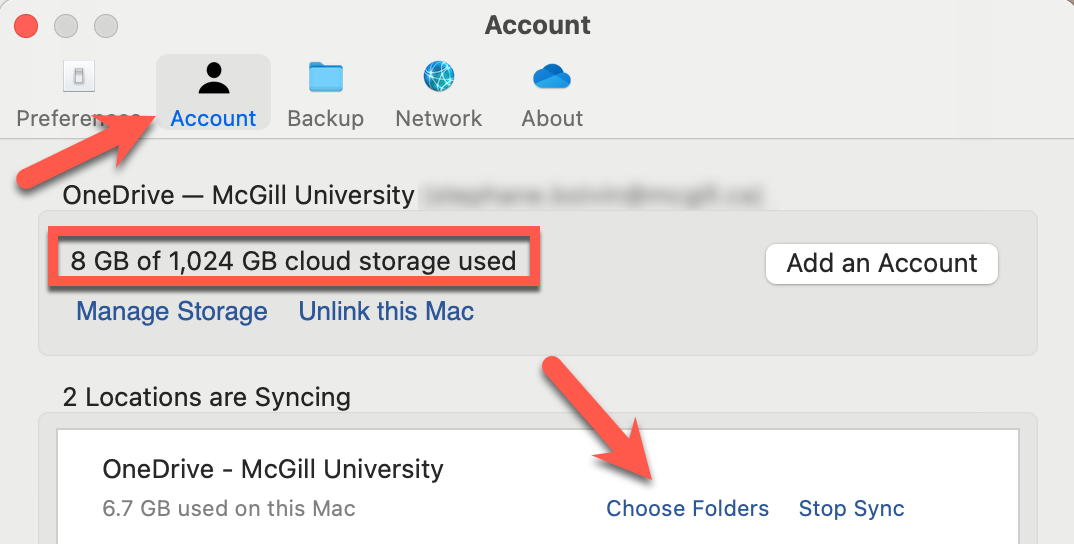The width and height of the screenshot is (1074, 544).
Task: Click the Add an Account button
Action: tap(882, 263)
